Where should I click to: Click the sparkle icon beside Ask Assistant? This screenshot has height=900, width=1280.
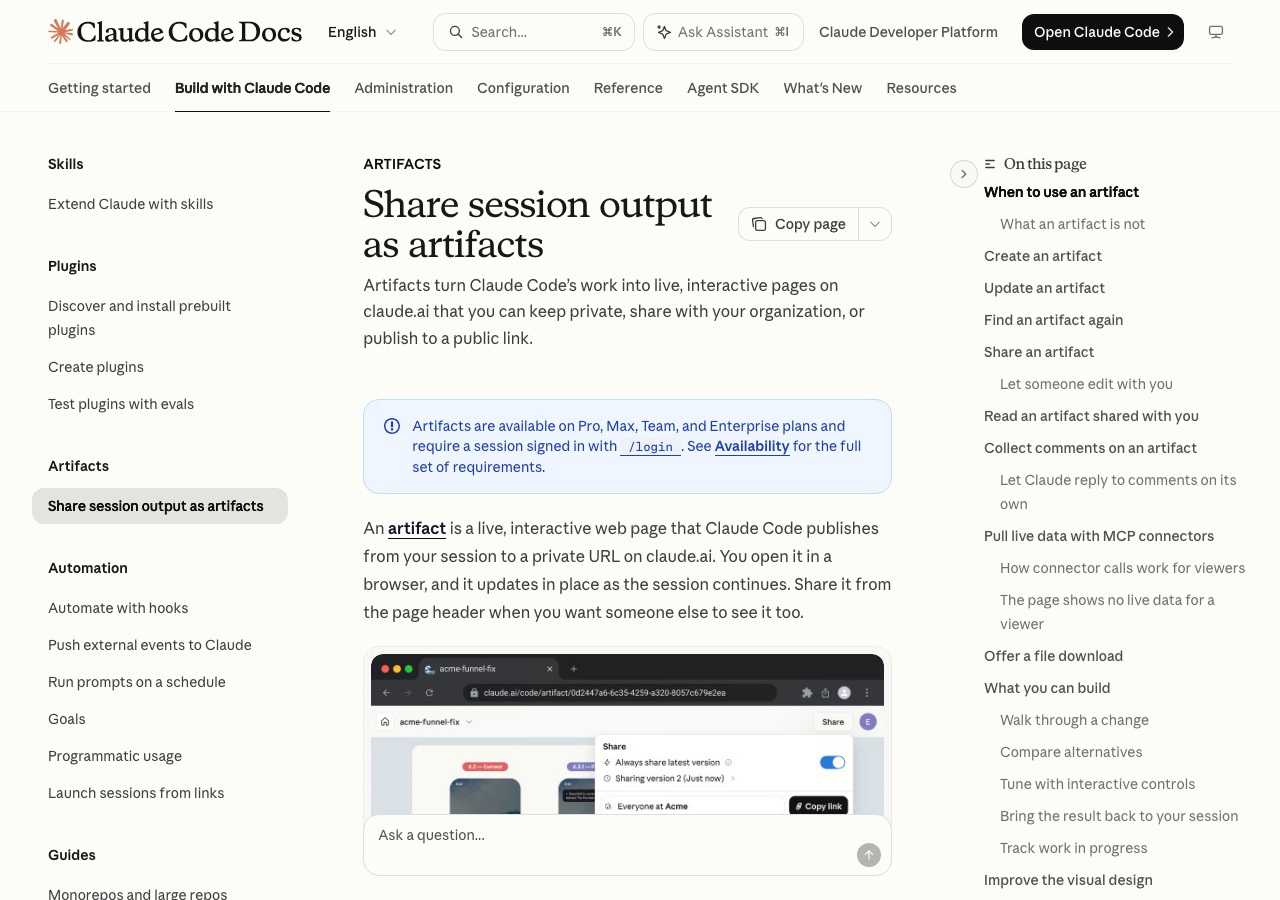pos(664,32)
